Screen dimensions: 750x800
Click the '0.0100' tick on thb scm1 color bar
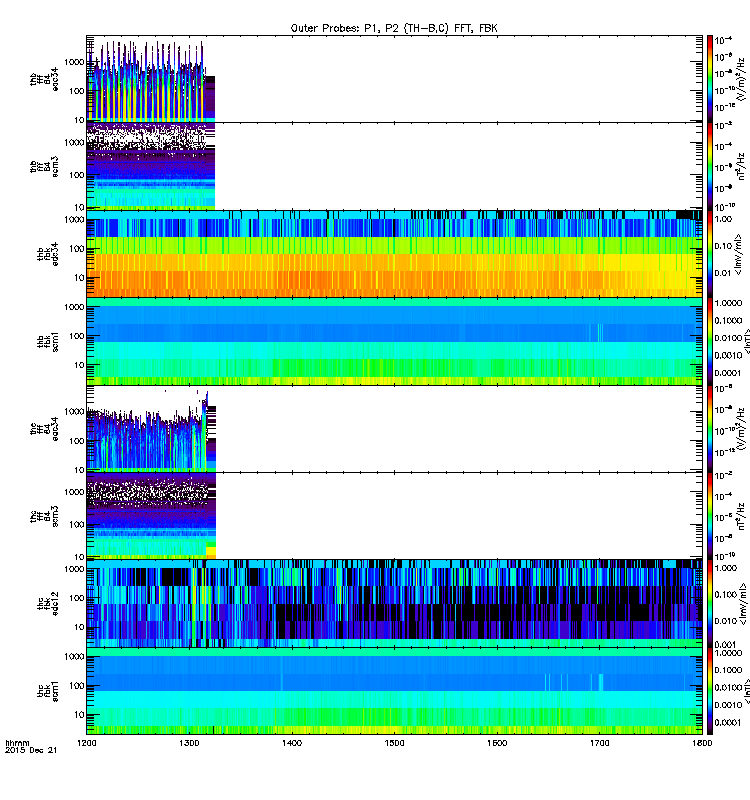click(x=729, y=338)
